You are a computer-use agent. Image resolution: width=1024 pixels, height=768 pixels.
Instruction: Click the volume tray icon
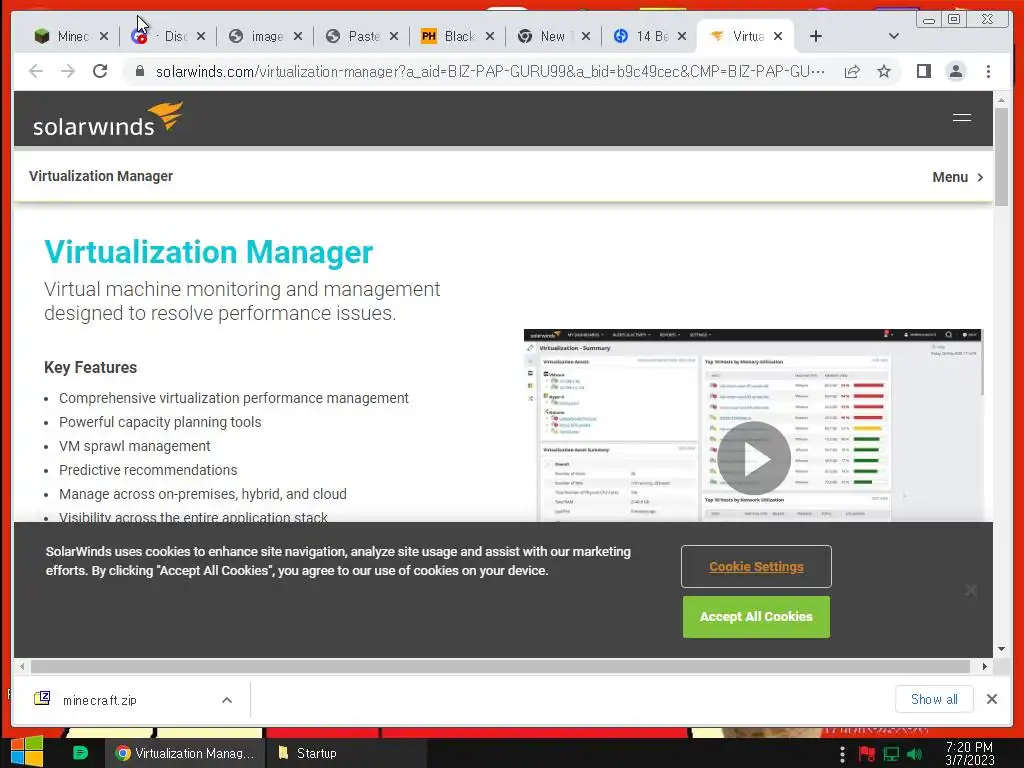point(914,754)
